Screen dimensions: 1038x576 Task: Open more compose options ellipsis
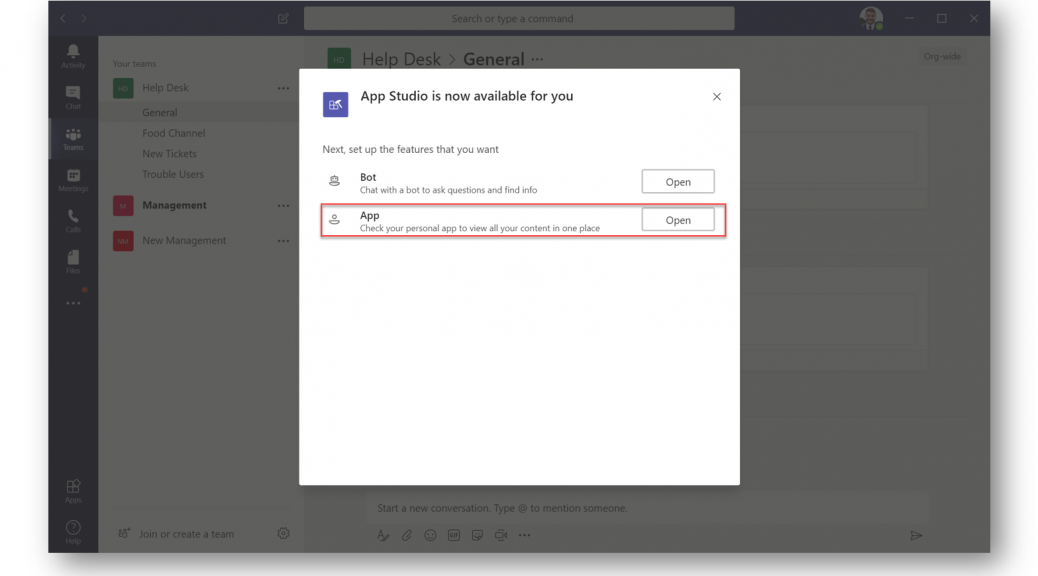pos(524,535)
